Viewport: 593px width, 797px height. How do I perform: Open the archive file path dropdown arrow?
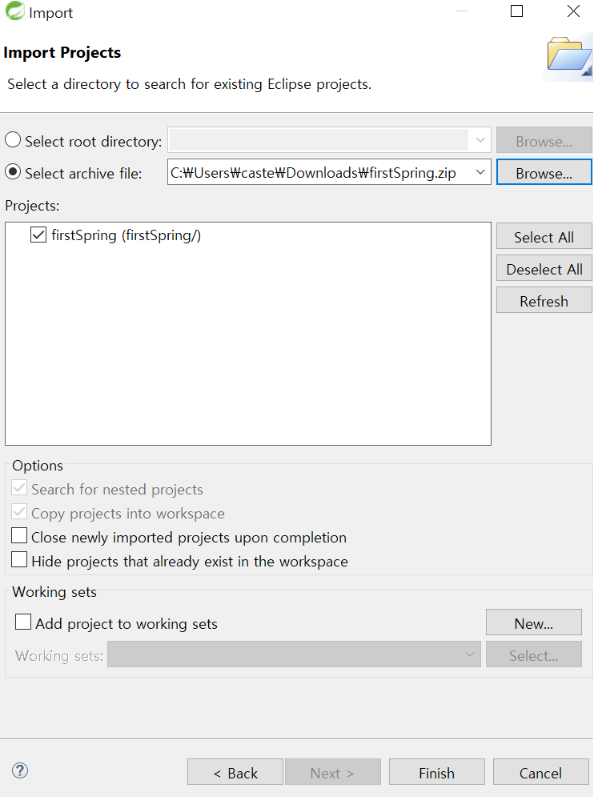point(480,172)
